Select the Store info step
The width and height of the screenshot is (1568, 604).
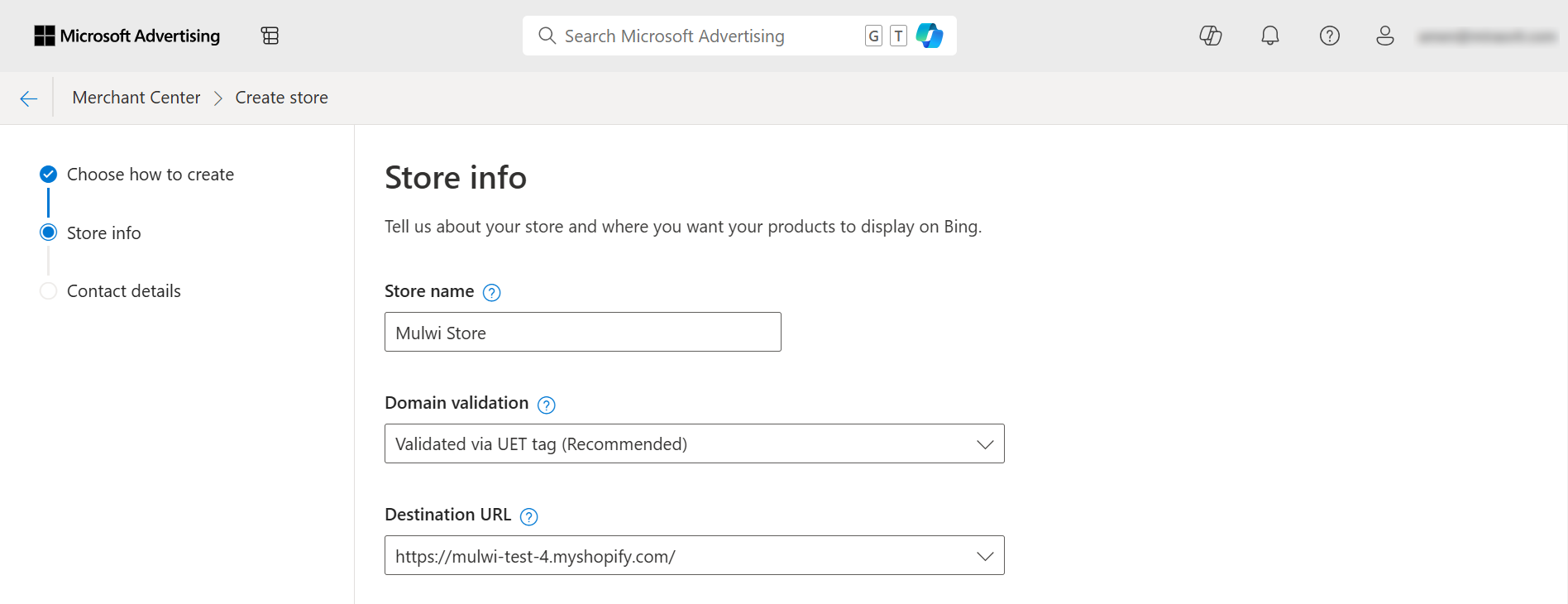pyautogui.click(x=104, y=233)
